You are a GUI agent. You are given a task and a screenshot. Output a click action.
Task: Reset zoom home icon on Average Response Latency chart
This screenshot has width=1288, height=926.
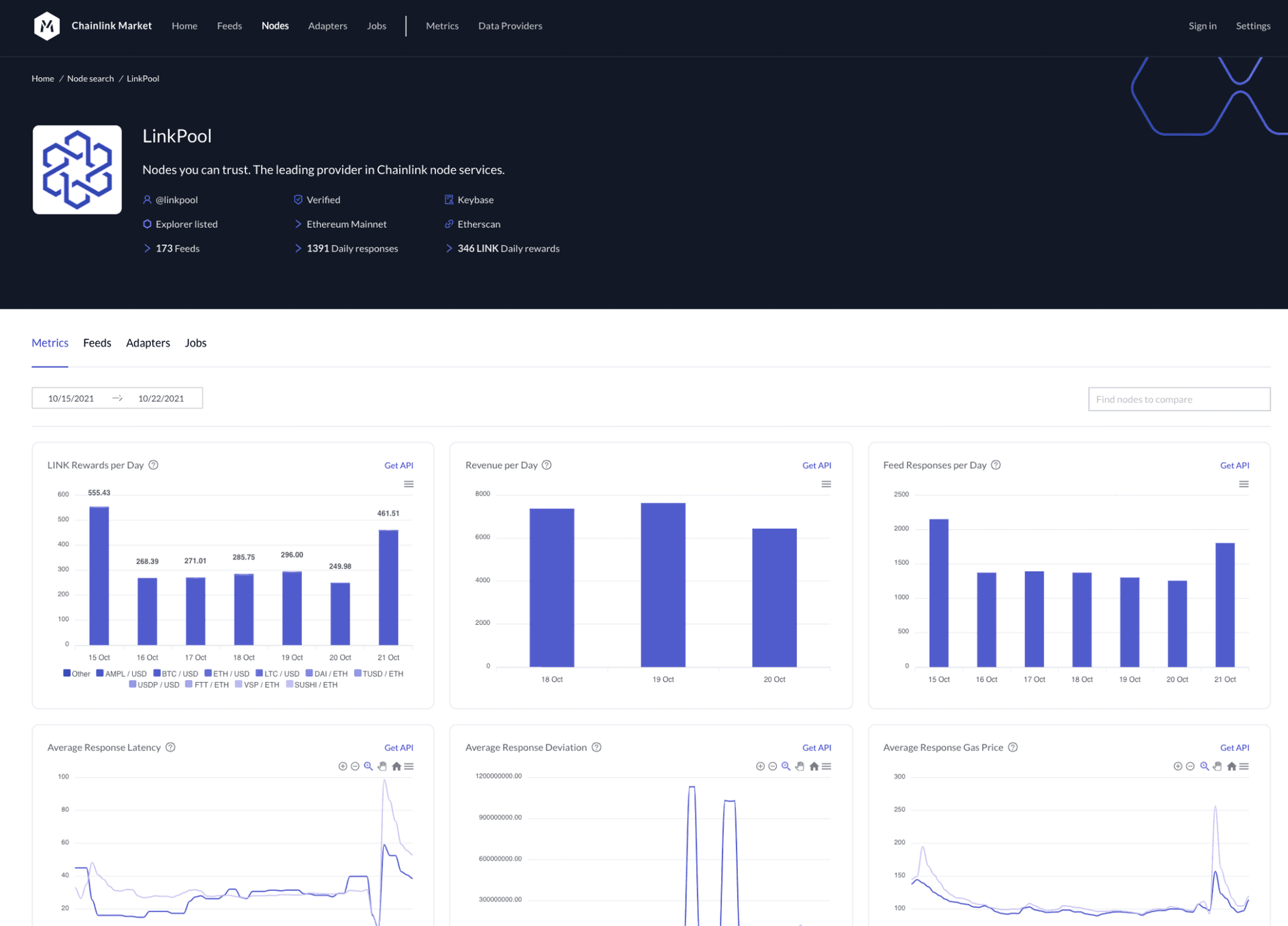(x=396, y=766)
